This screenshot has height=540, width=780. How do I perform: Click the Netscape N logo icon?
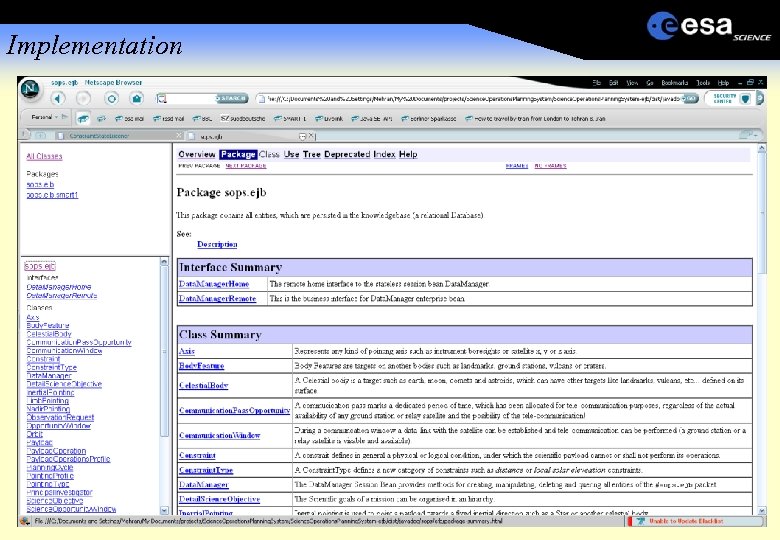[30, 89]
